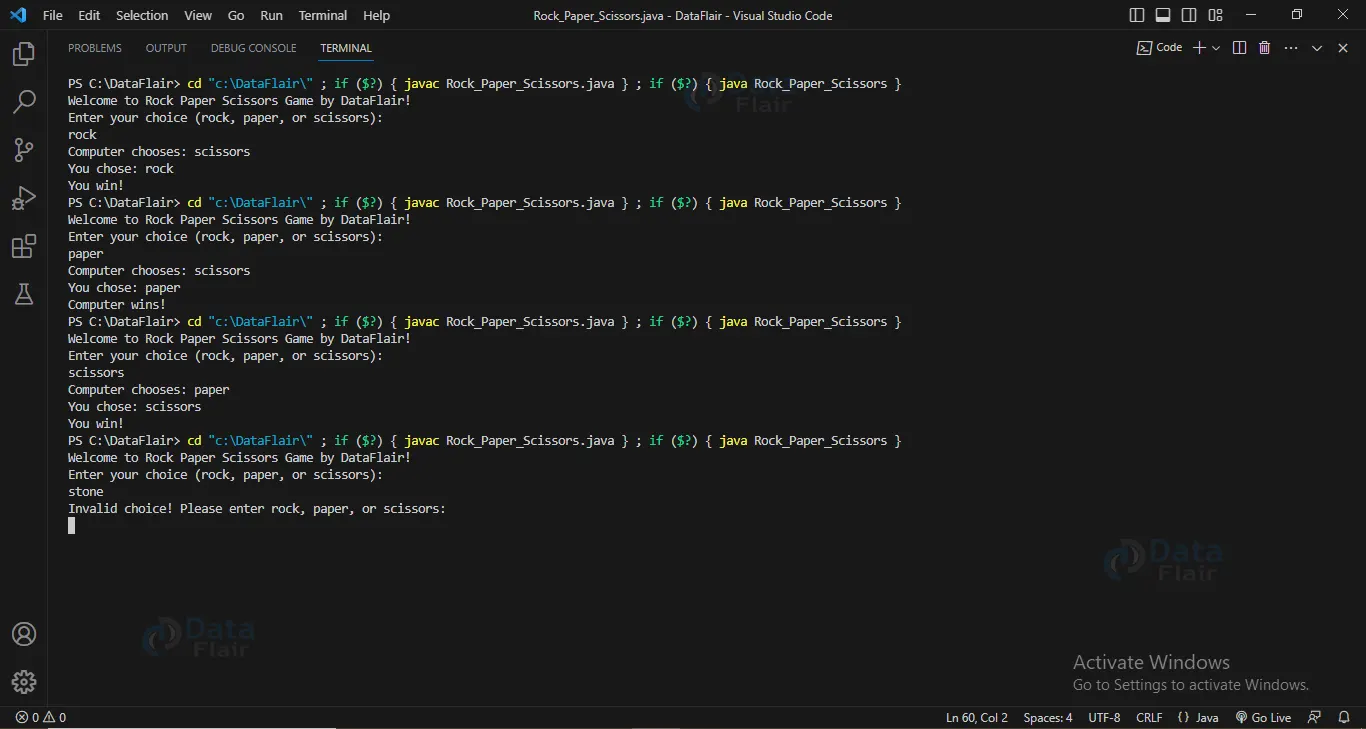Toggle bottom panel layout icon

1163,15
